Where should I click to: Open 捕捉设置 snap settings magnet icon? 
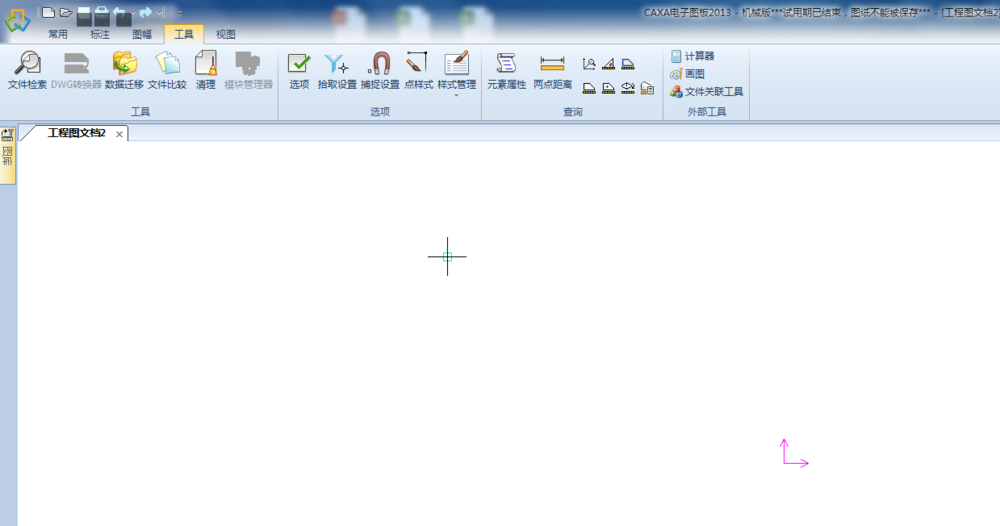point(380,69)
